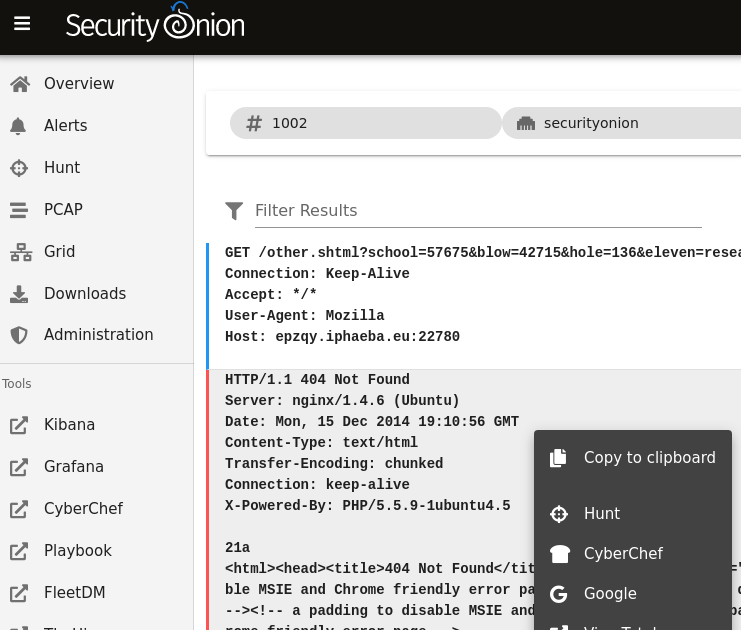Click the User-Agent: Mozilla line
741x630 pixels.
[304, 316]
